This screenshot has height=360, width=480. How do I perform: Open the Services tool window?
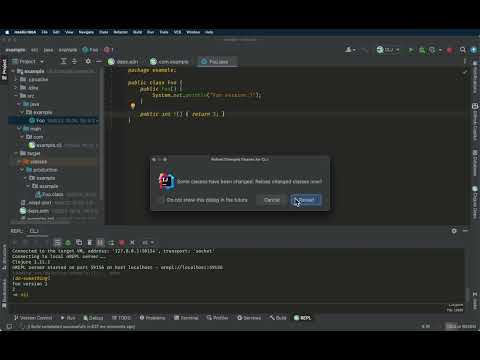249,318
